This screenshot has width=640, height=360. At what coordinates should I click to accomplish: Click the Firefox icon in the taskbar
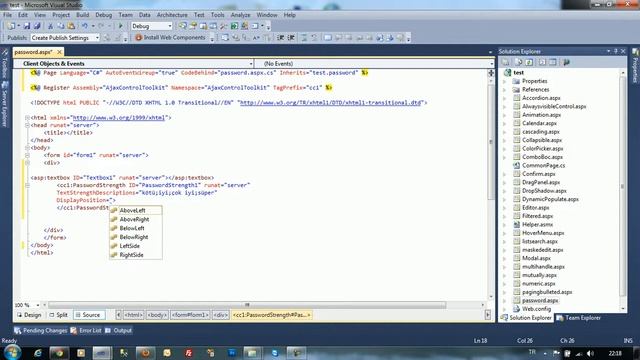[146, 353]
